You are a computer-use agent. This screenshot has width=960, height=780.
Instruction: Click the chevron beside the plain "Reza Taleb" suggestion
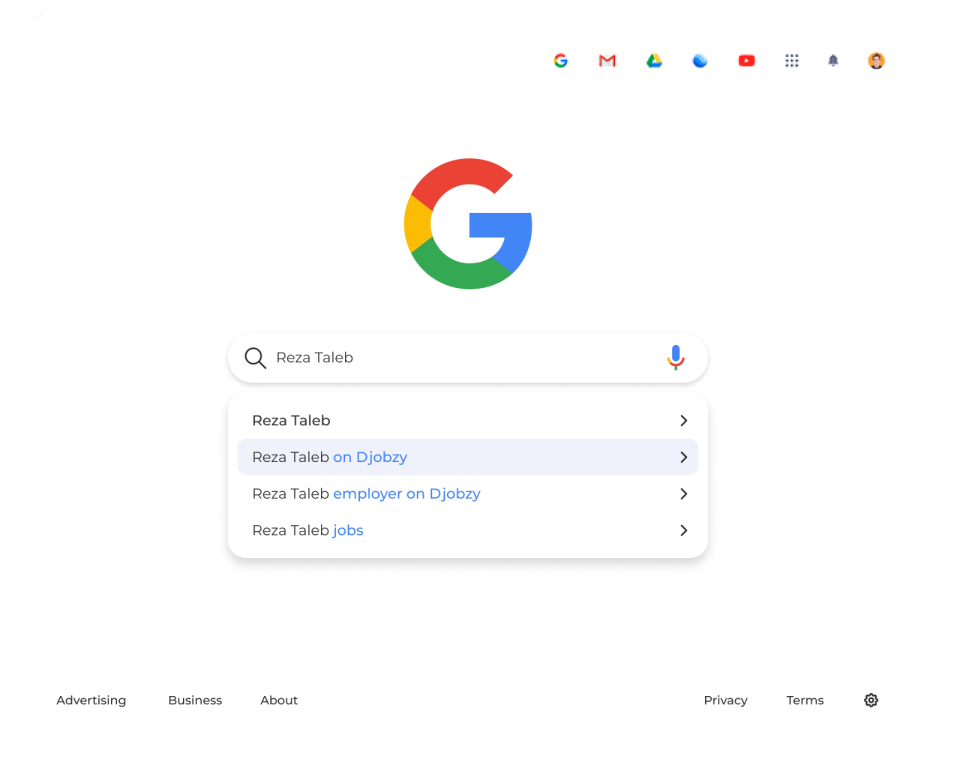(x=684, y=421)
